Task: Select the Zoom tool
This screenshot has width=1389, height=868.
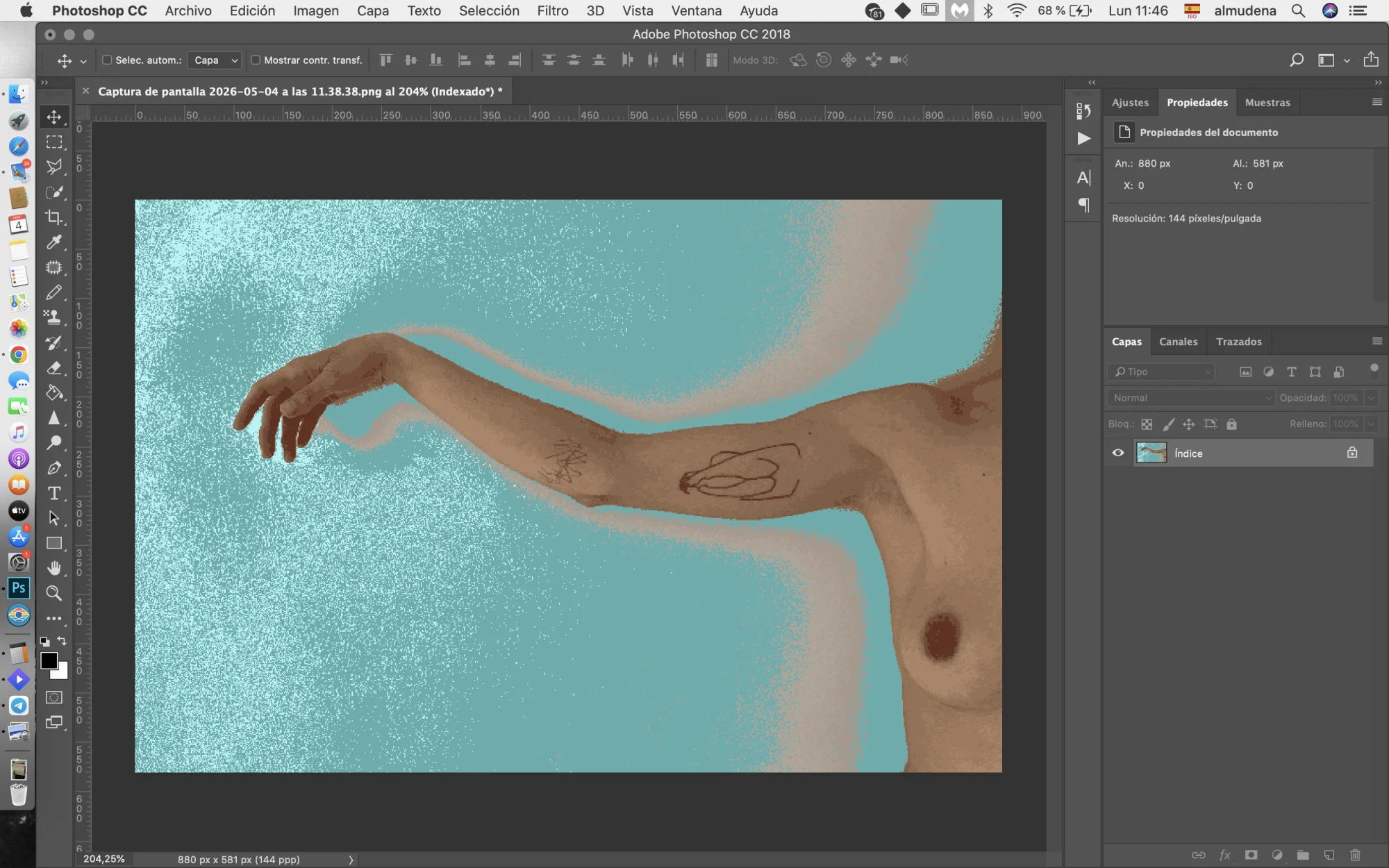Action: click(53, 593)
